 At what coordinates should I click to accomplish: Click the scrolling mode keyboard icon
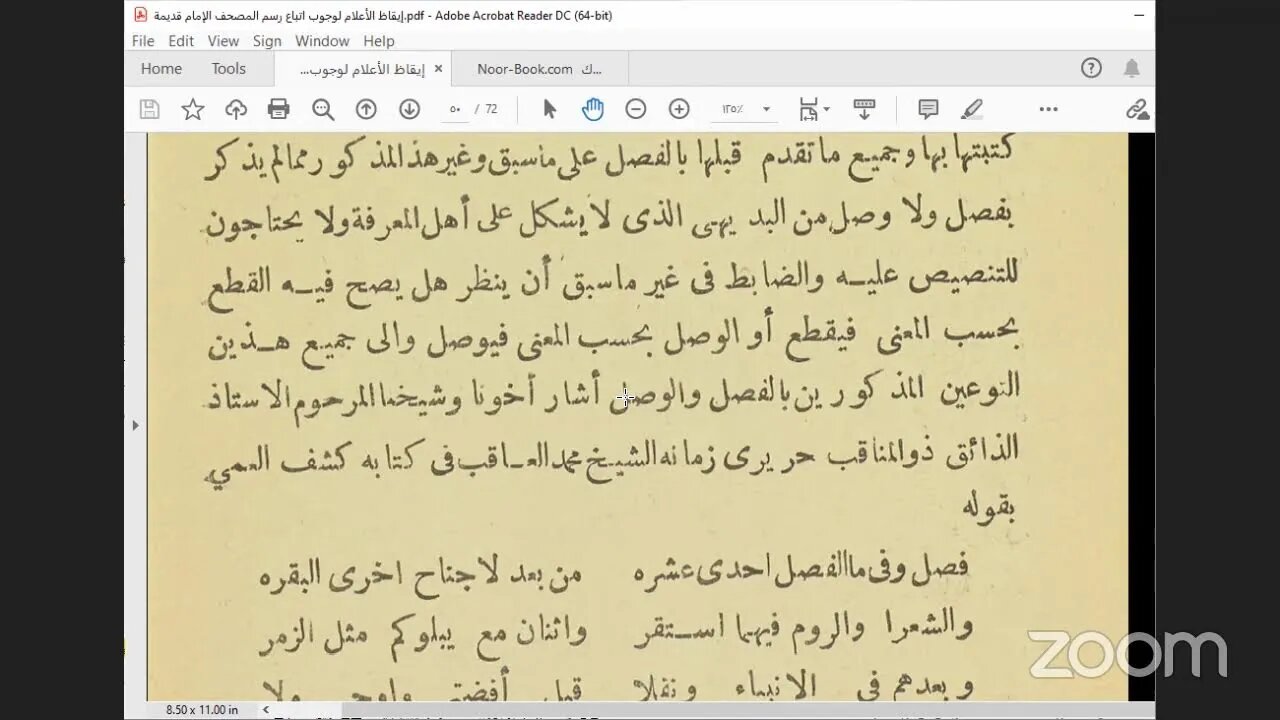pos(864,109)
